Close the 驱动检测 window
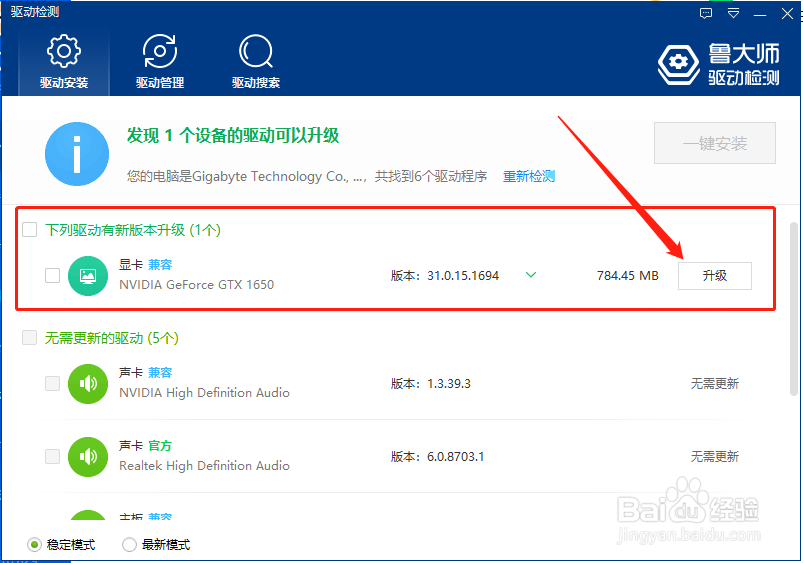The image size is (804, 563). 787,13
